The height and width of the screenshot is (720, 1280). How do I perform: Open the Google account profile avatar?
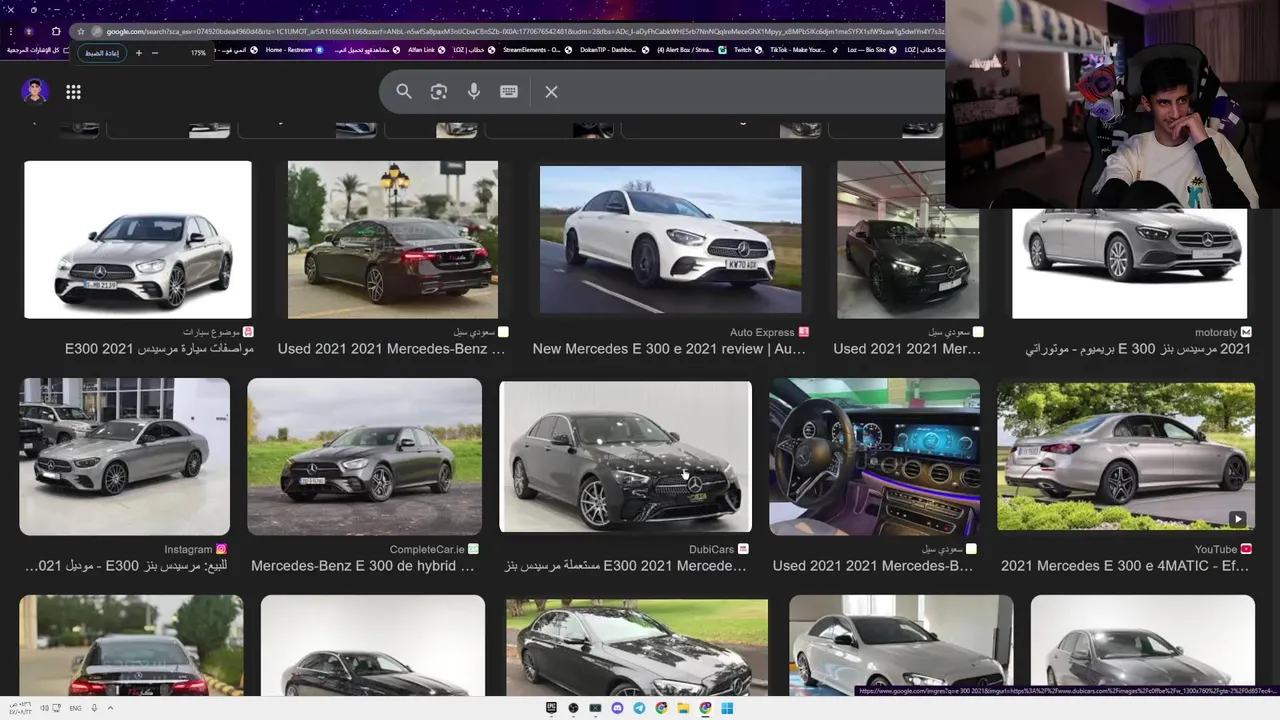point(35,91)
